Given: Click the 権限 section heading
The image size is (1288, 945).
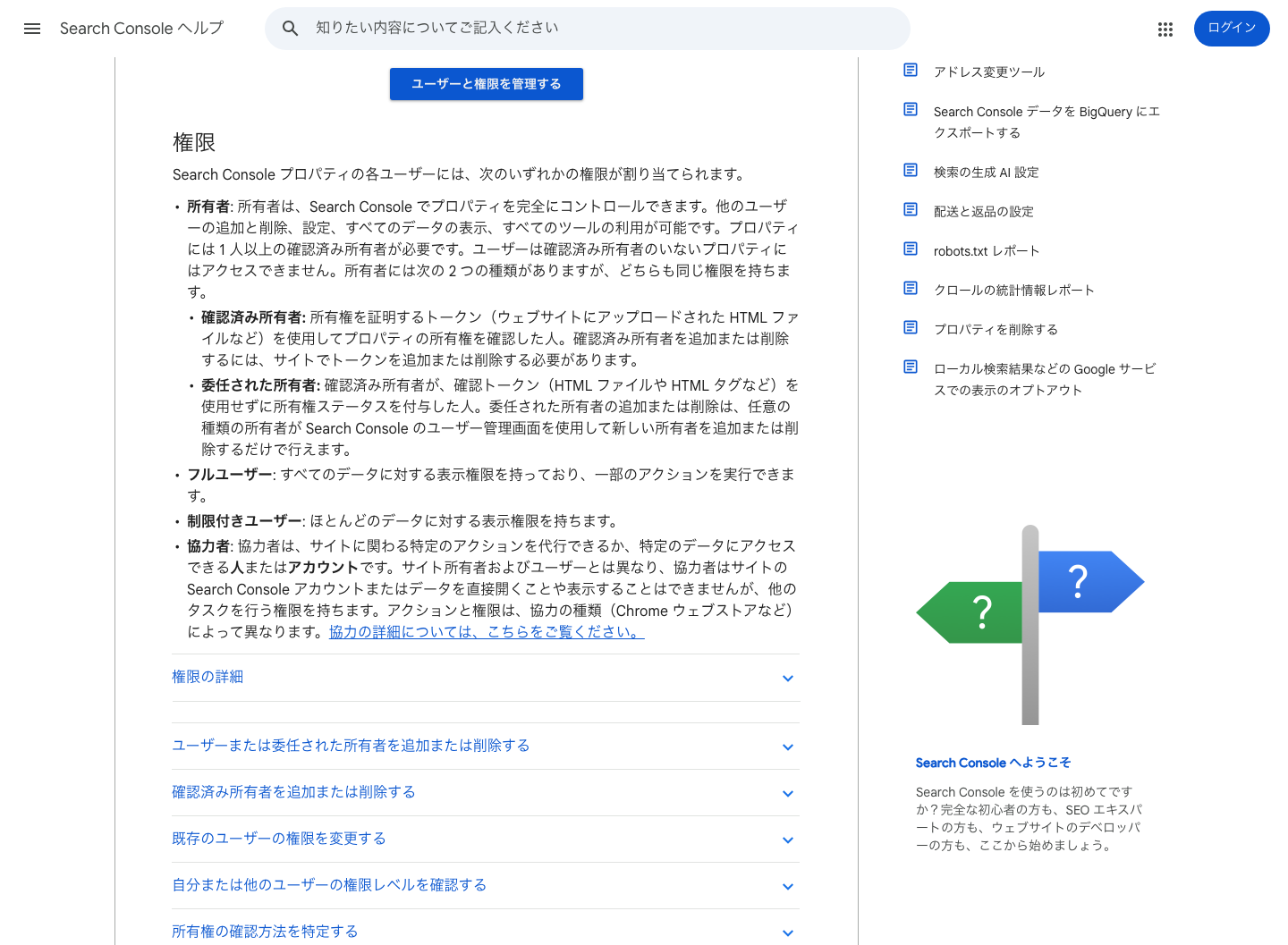Looking at the screenshot, I should (x=194, y=142).
